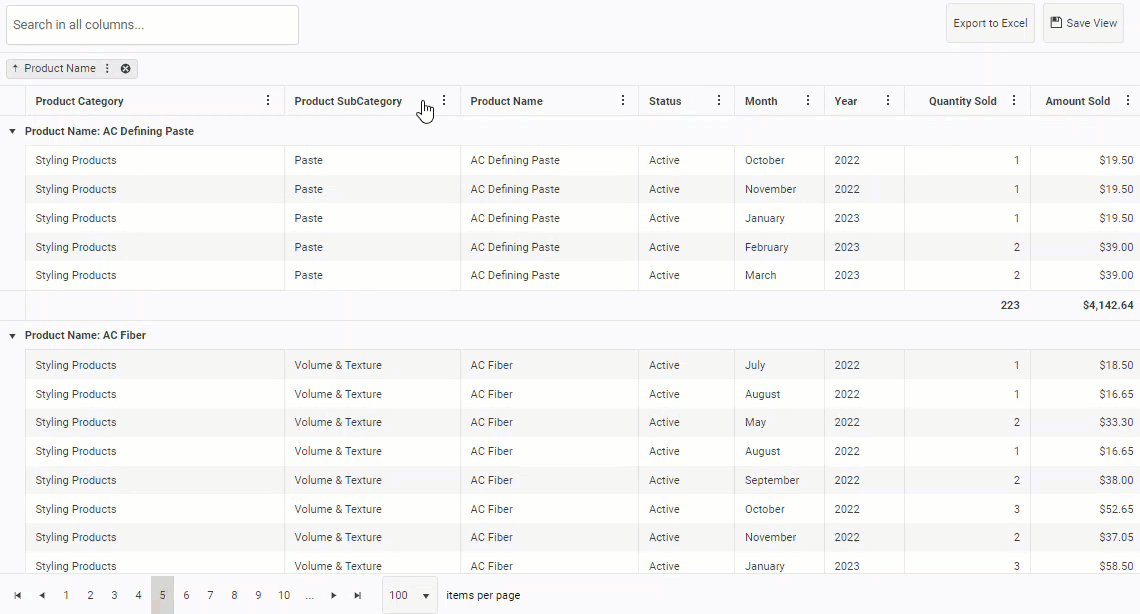Image resolution: width=1140 pixels, height=614 pixels.
Task: Go to the next page
Action: [x=334, y=595]
